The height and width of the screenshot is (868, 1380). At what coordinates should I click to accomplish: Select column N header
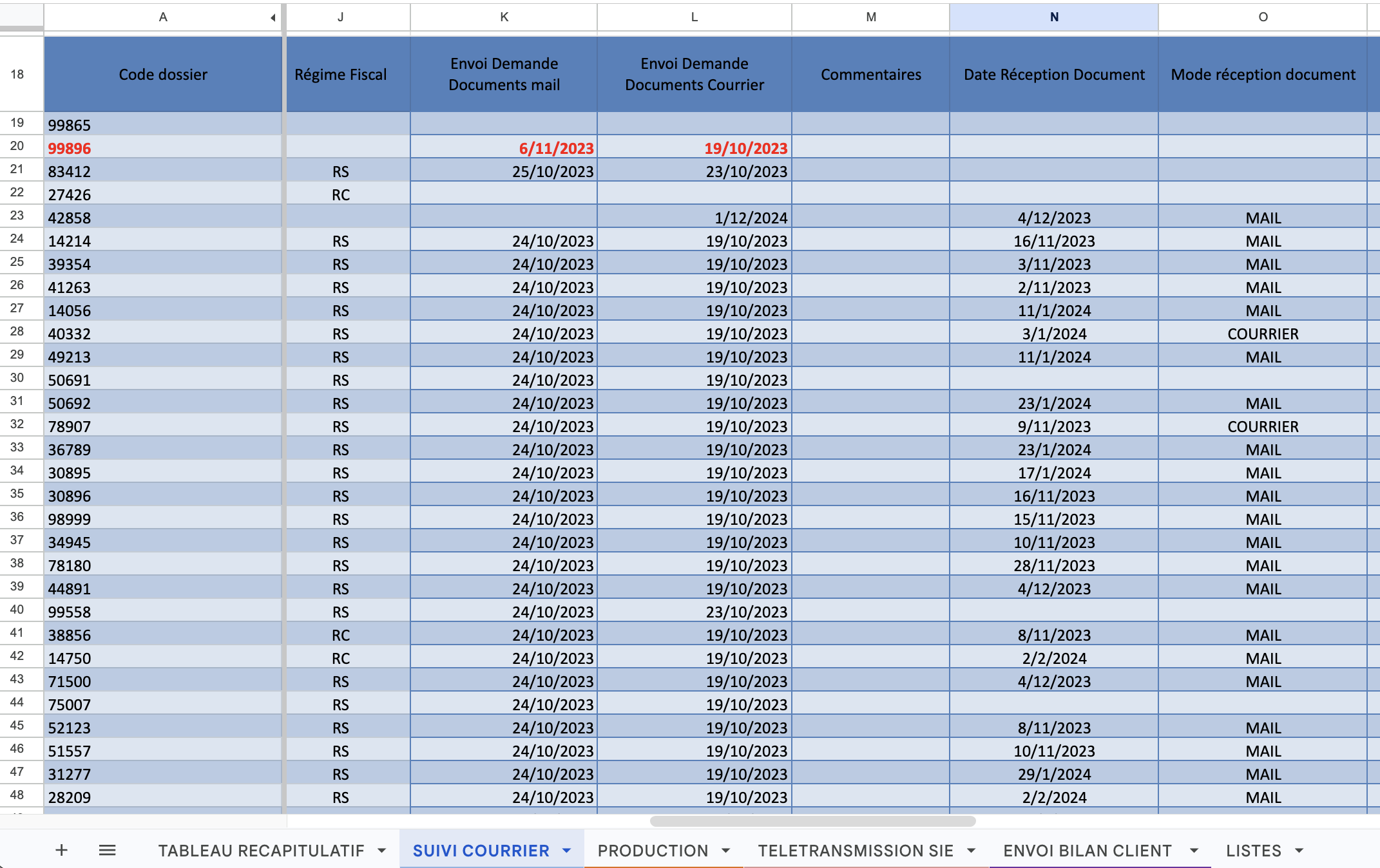point(1053,17)
